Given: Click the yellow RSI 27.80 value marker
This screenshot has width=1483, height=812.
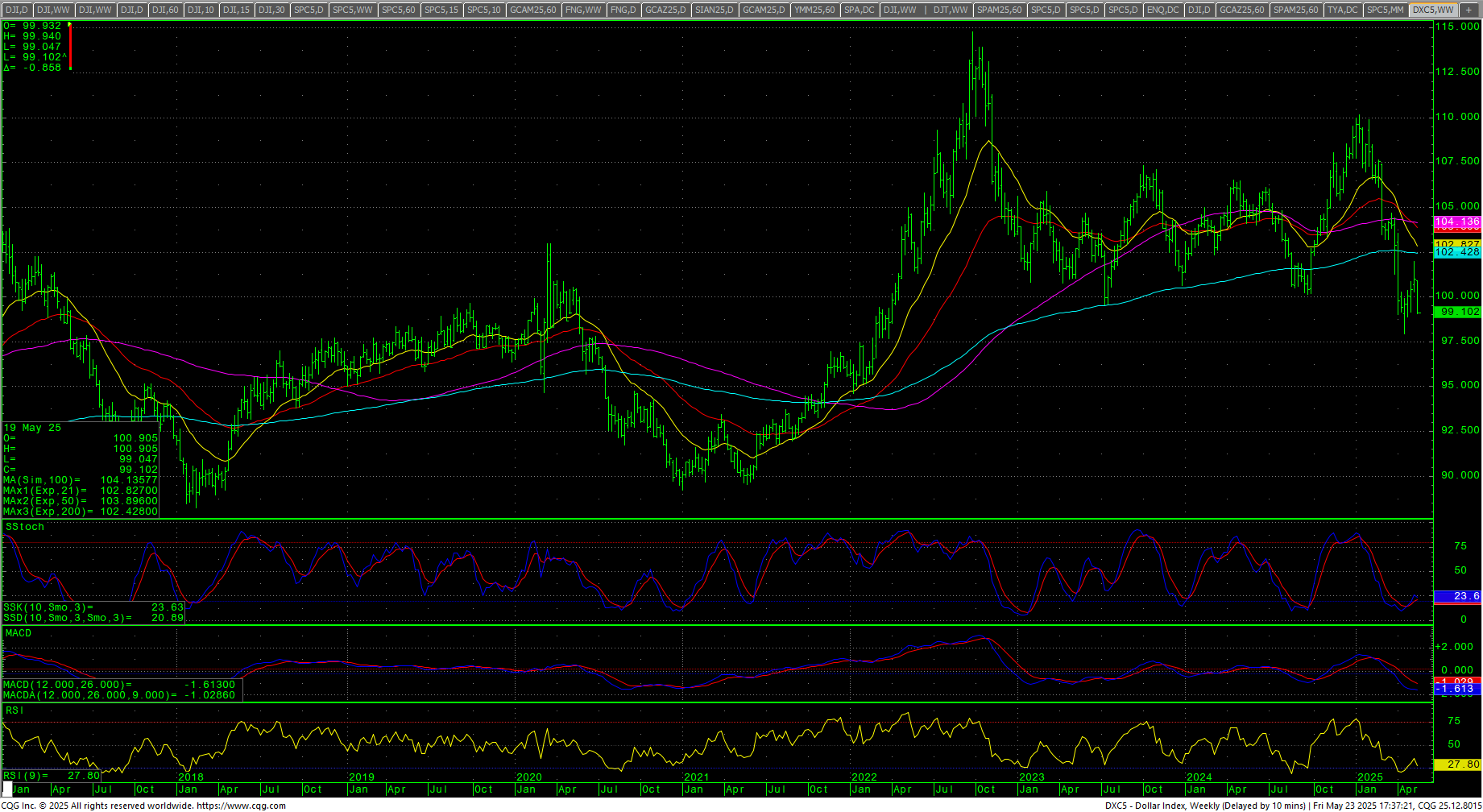Looking at the screenshot, I should 1457,764.
